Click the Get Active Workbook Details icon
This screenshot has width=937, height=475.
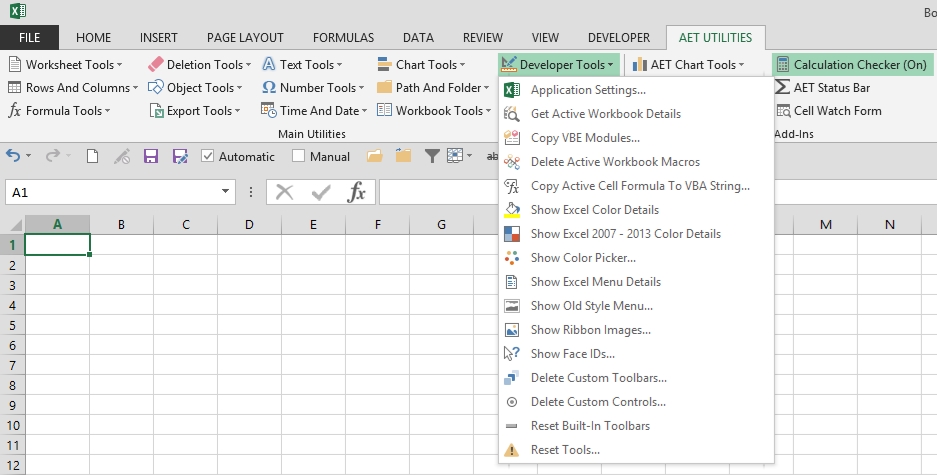[x=512, y=114]
